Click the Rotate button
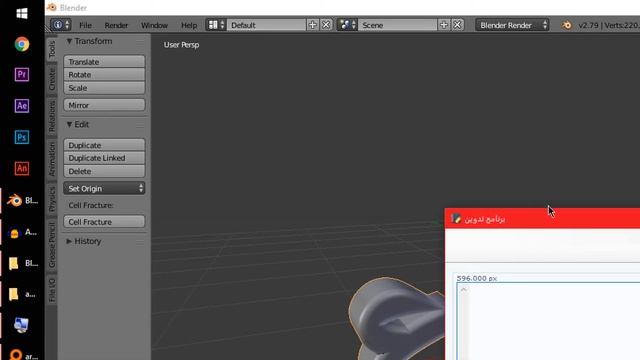 click(x=104, y=75)
